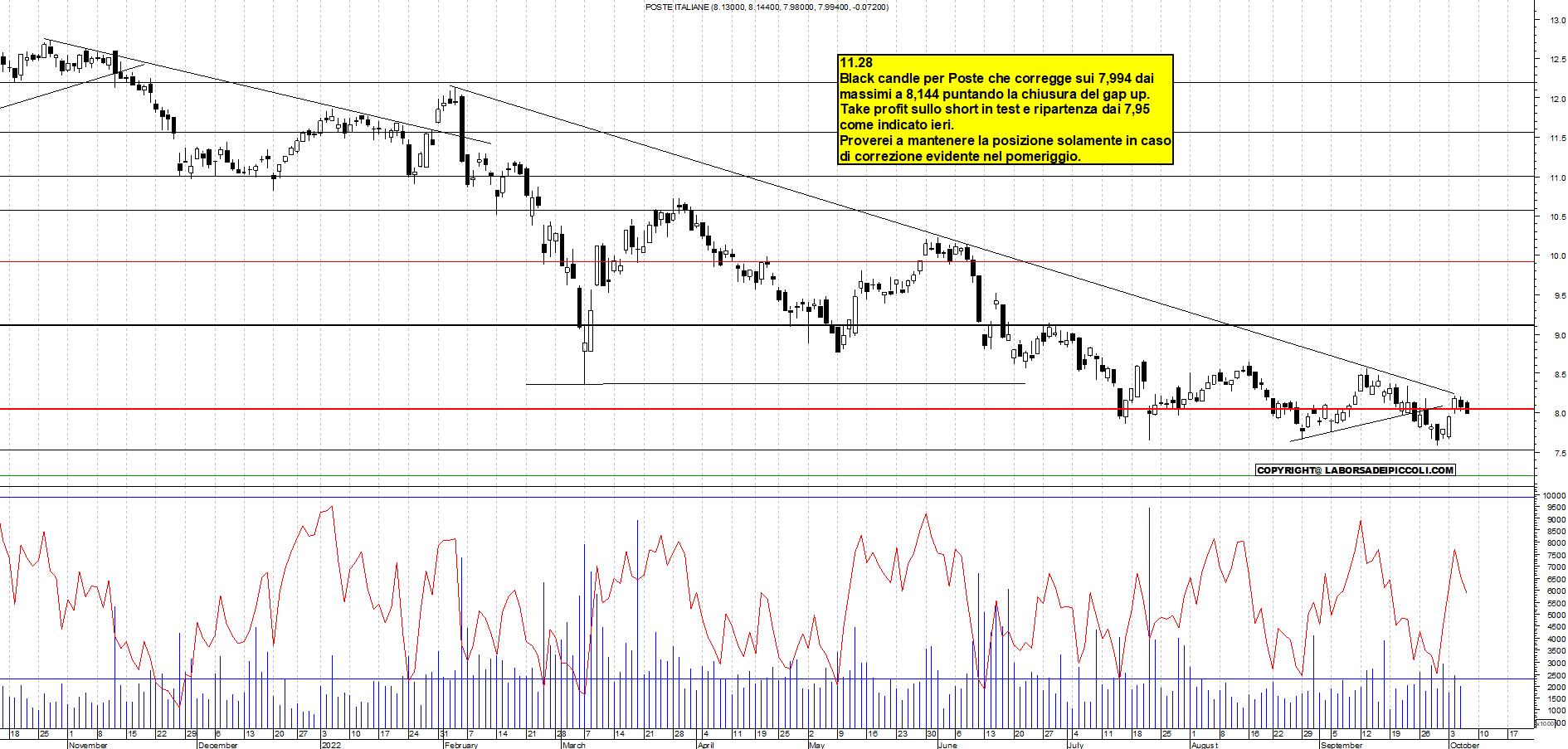Click the COPYRIGHT LABORSADEIPICCOLI.COM label
Viewport: 1568px width, 749px height.
click(x=1356, y=470)
